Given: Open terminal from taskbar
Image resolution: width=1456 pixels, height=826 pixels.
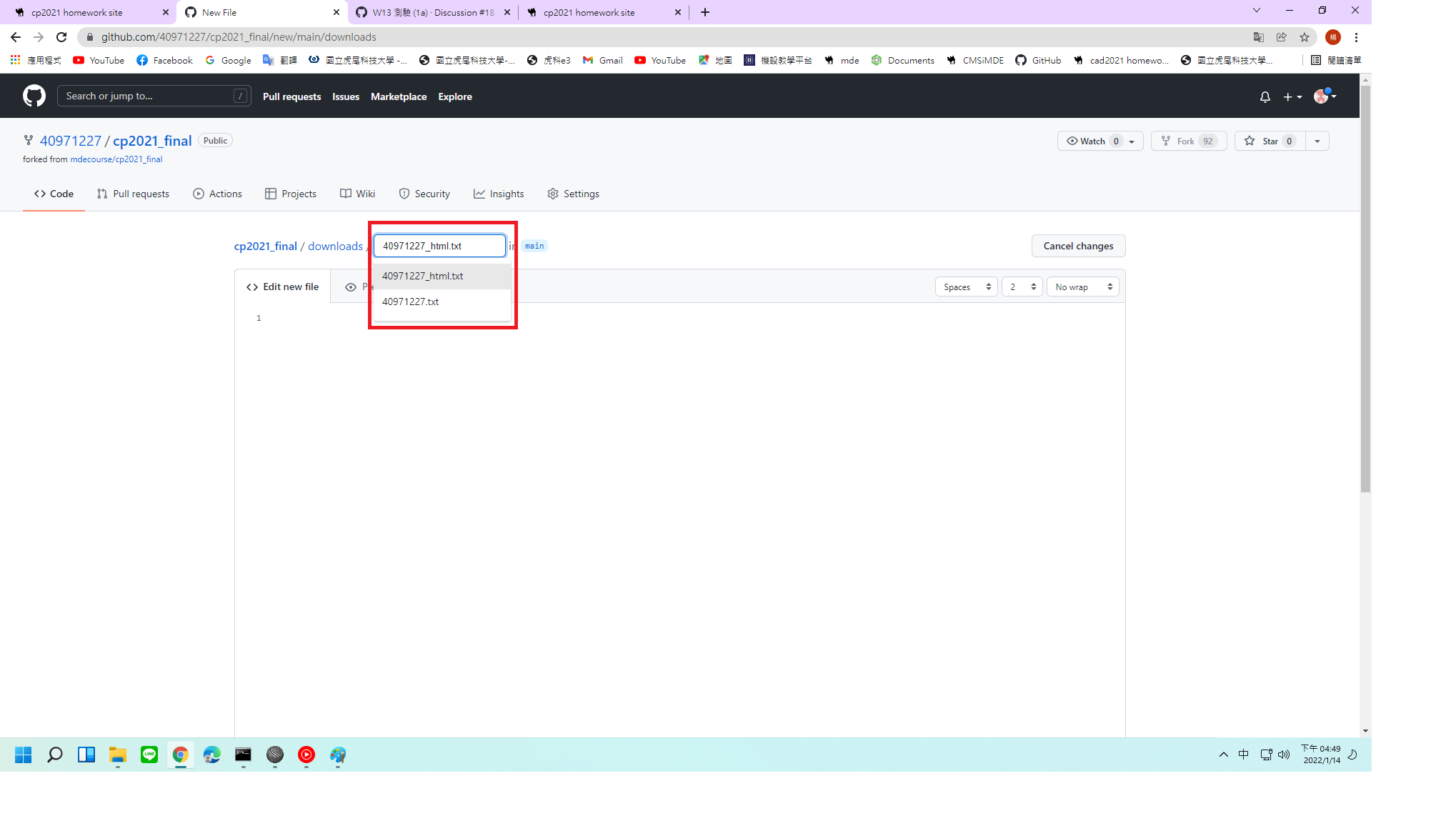Looking at the screenshot, I should coord(243,755).
